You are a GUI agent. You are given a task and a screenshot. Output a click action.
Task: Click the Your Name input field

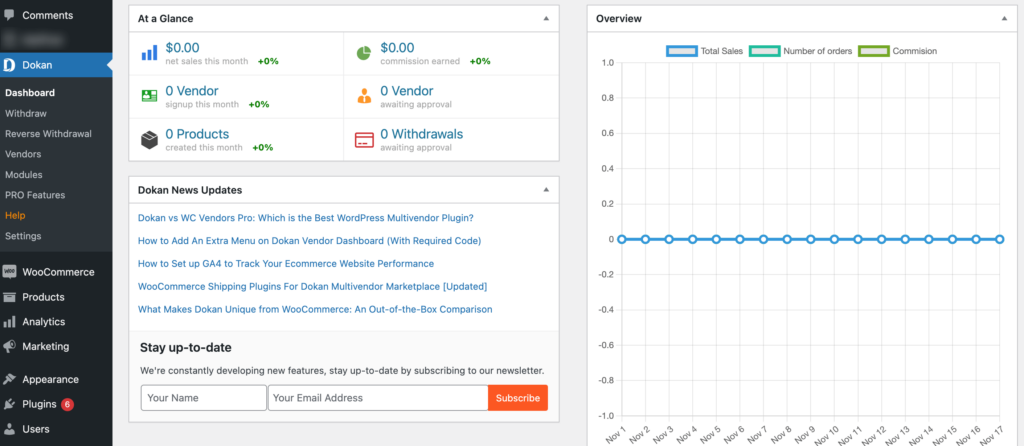tap(204, 398)
